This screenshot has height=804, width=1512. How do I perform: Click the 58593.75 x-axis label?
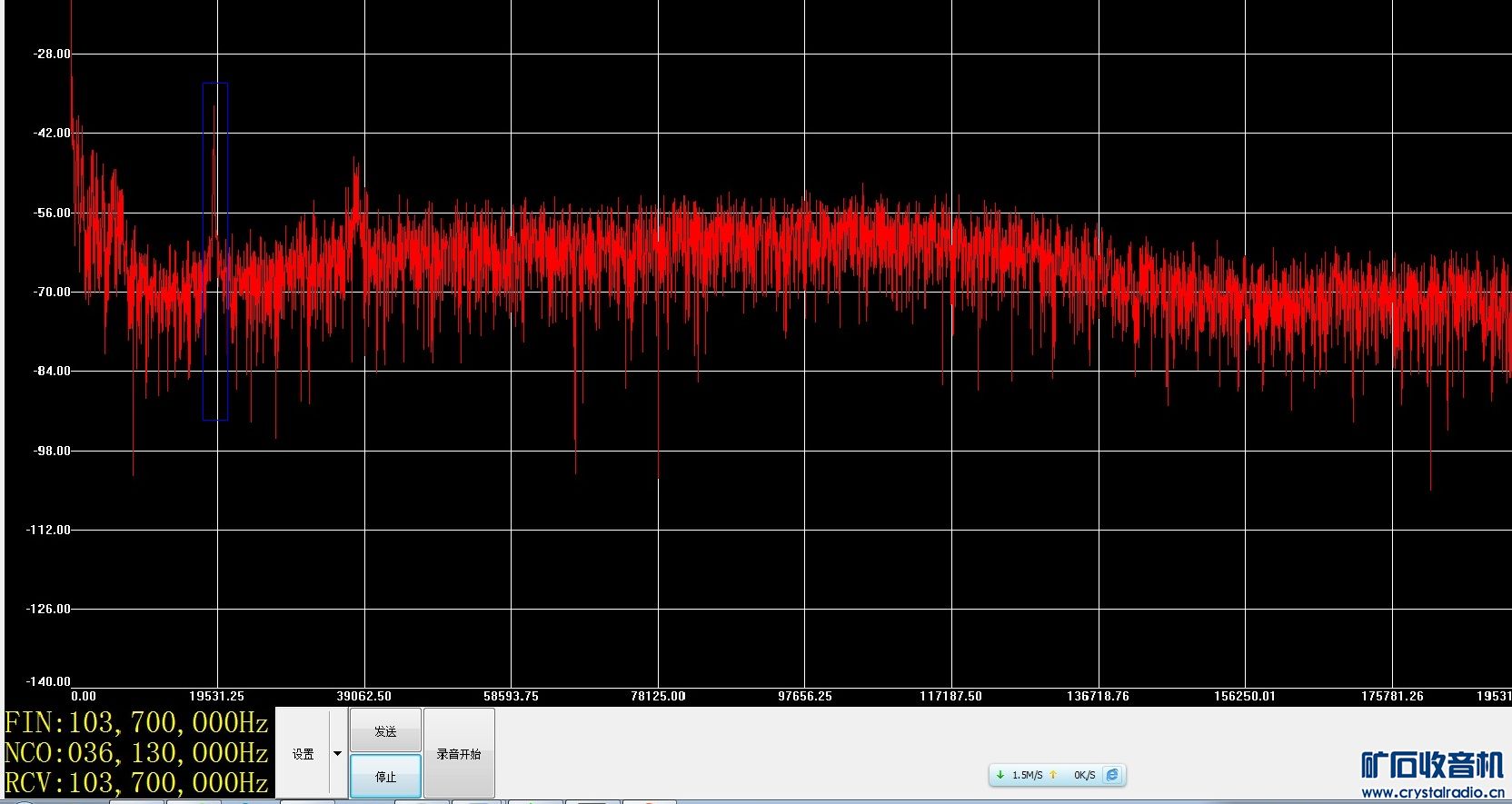point(511,696)
